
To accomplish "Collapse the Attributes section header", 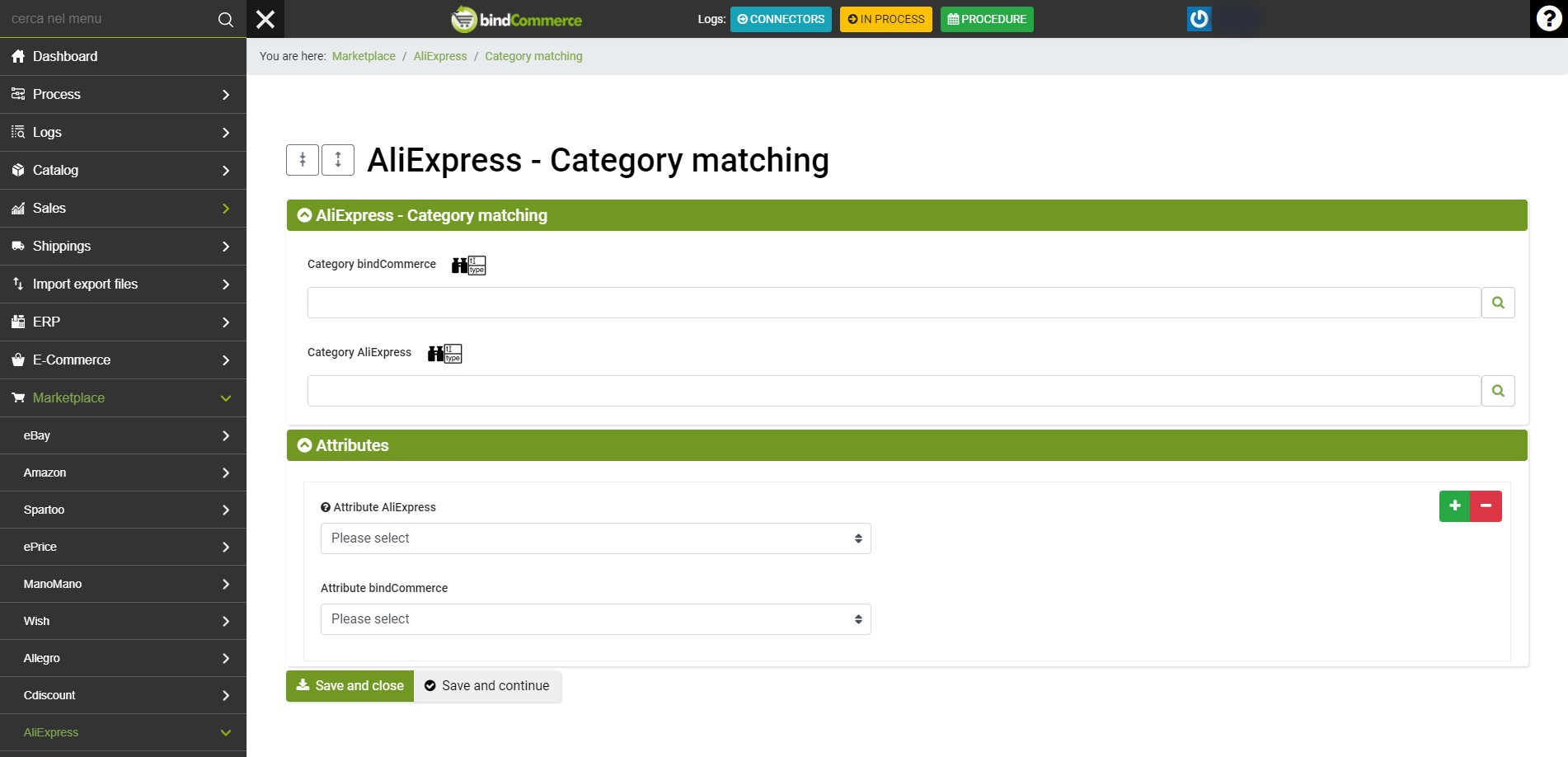I will (x=907, y=445).
